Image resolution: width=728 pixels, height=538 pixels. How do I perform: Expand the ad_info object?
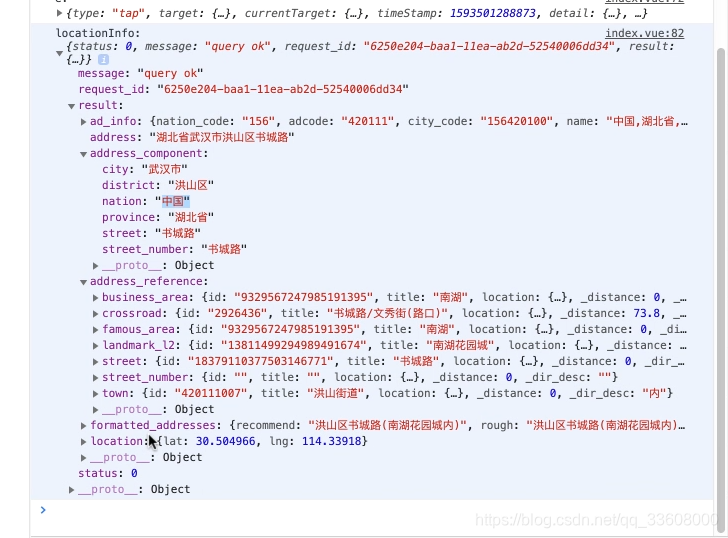tap(84, 122)
